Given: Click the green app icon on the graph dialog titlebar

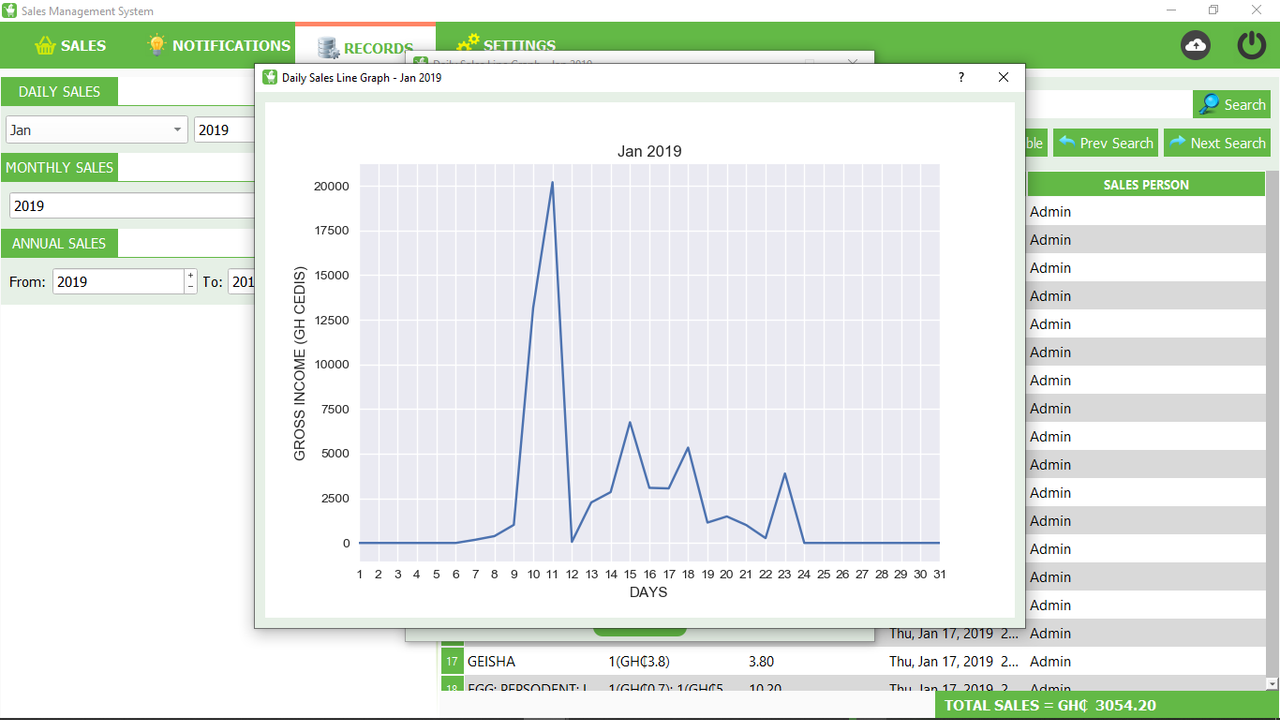Looking at the screenshot, I should pyautogui.click(x=270, y=77).
